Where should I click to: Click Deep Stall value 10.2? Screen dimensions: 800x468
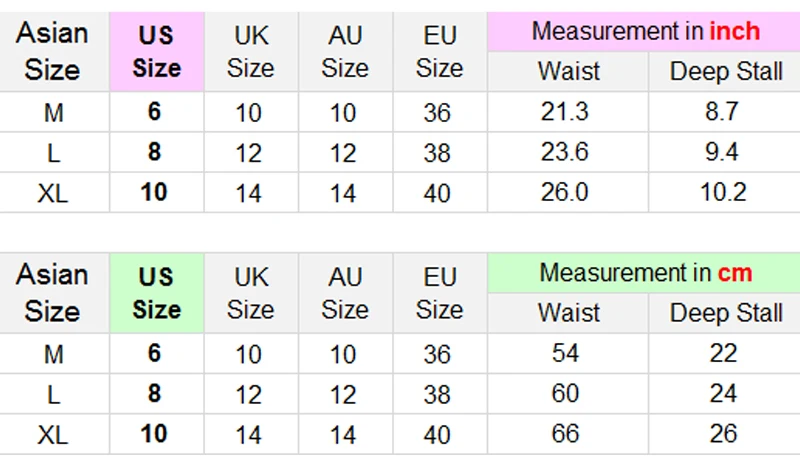[x=722, y=192]
